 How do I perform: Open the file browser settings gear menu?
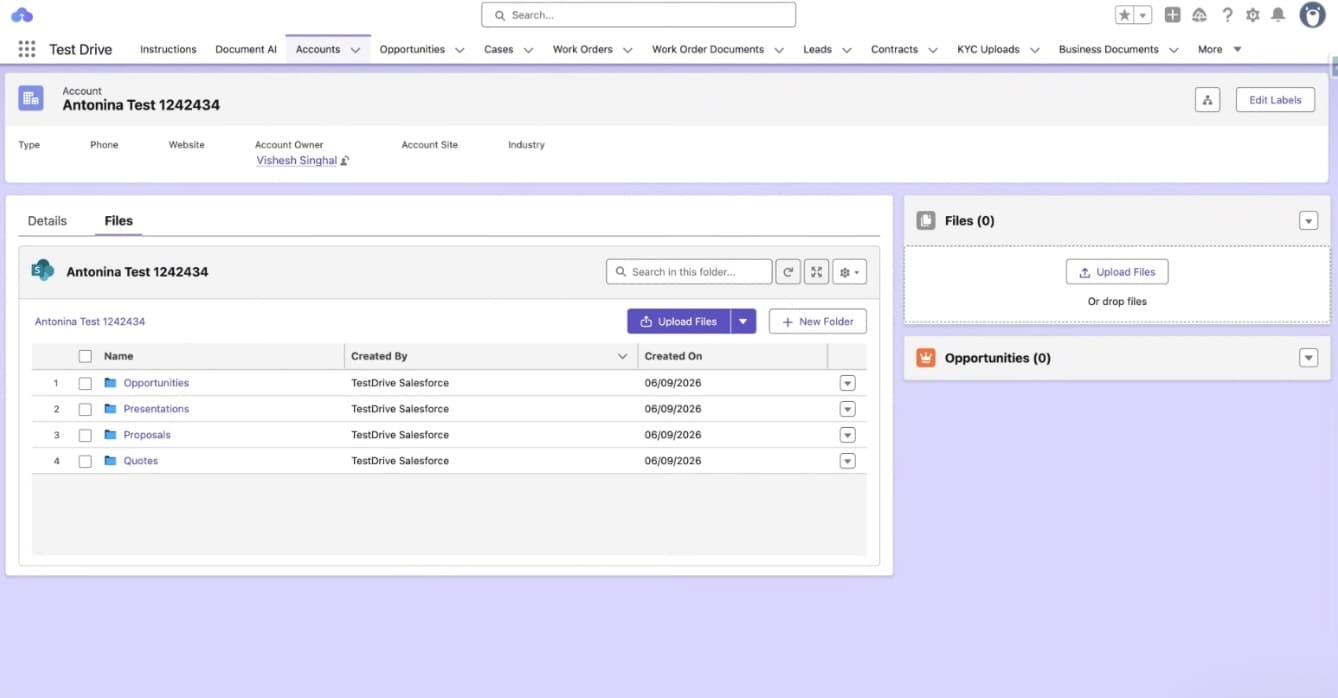(849, 272)
